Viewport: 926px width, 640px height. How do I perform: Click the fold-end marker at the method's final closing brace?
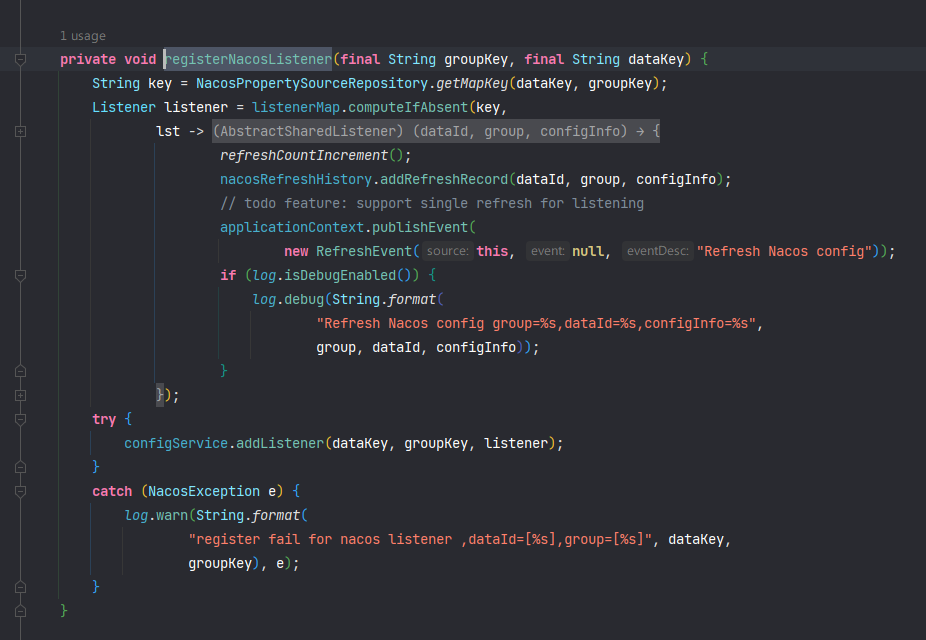pos(20,612)
